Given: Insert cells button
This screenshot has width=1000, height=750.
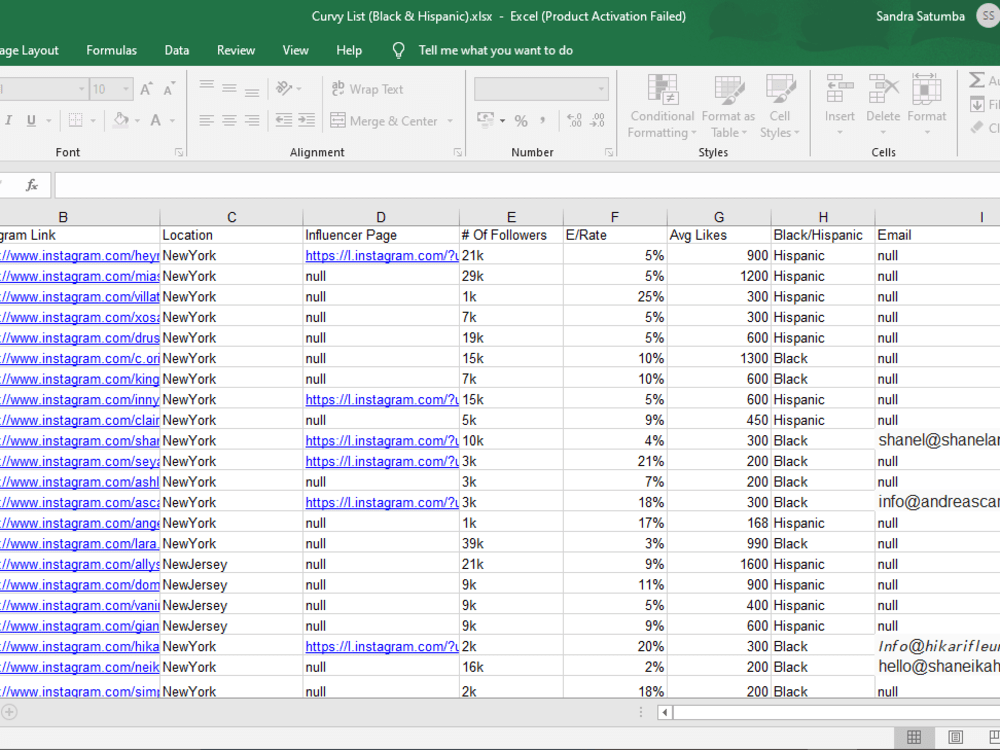Looking at the screenshot, I should point(839,105).
